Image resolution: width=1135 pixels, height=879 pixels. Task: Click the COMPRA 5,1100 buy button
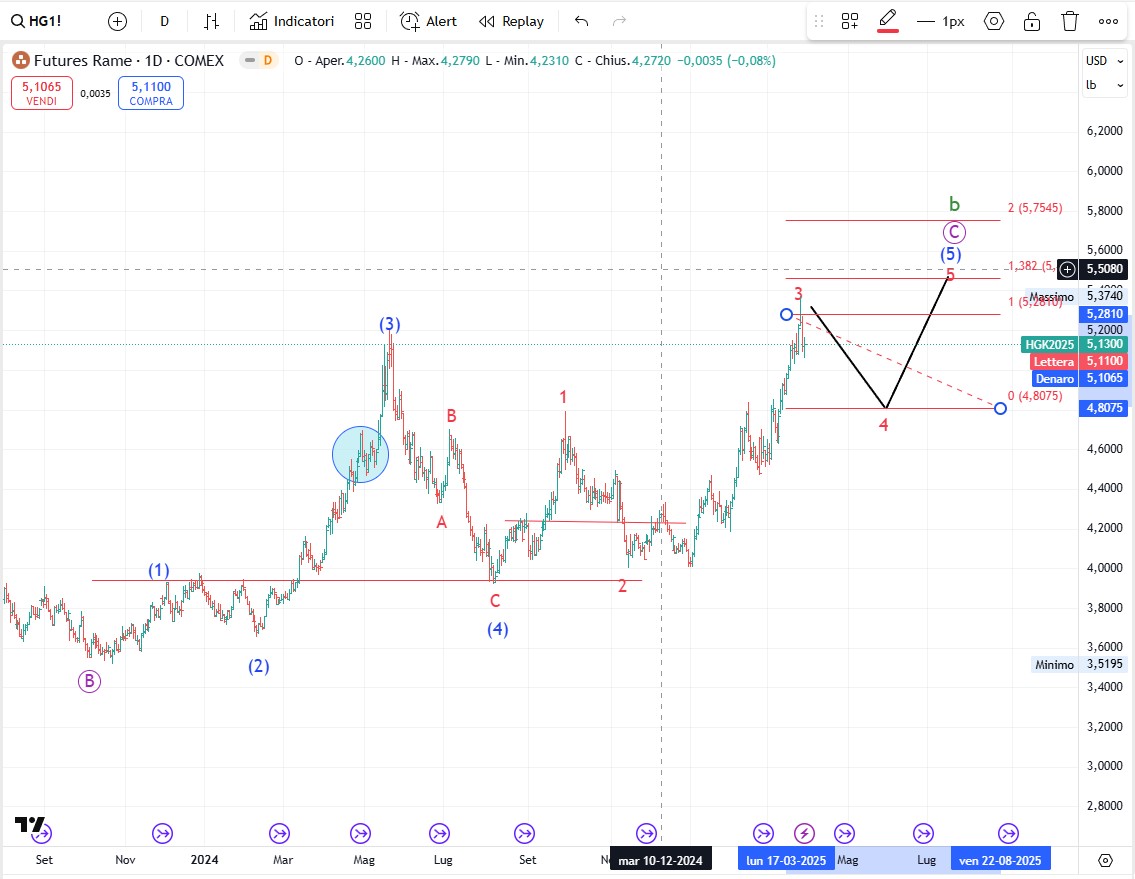tap(151, 93)
